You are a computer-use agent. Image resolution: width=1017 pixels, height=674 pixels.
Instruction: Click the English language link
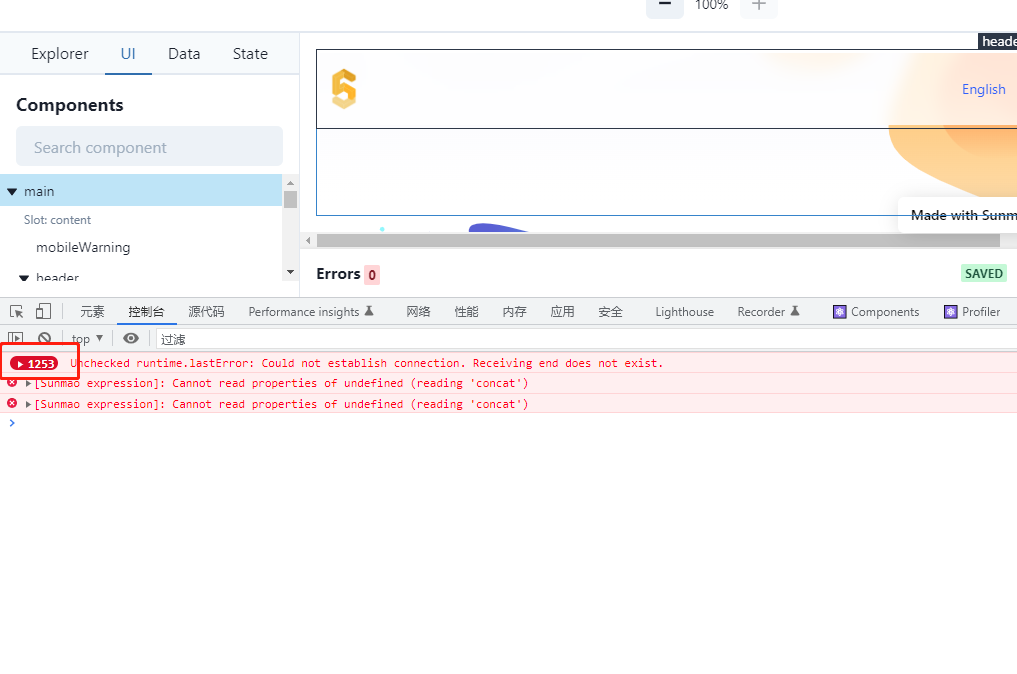coord(983,89)
